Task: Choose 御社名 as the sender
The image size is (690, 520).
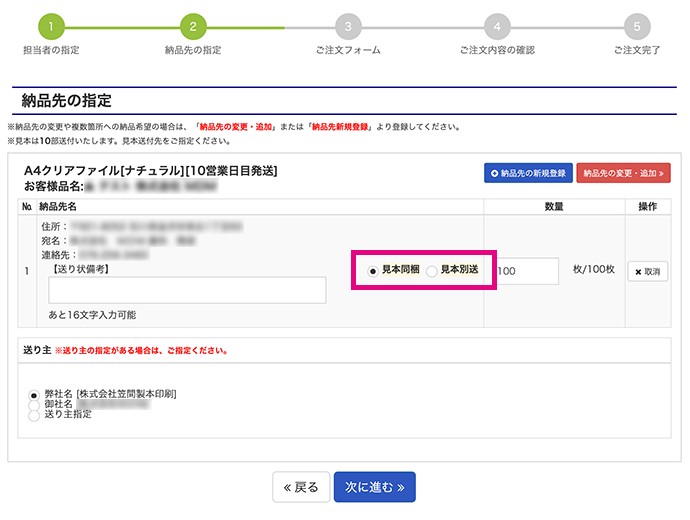Action: point(34,404)
